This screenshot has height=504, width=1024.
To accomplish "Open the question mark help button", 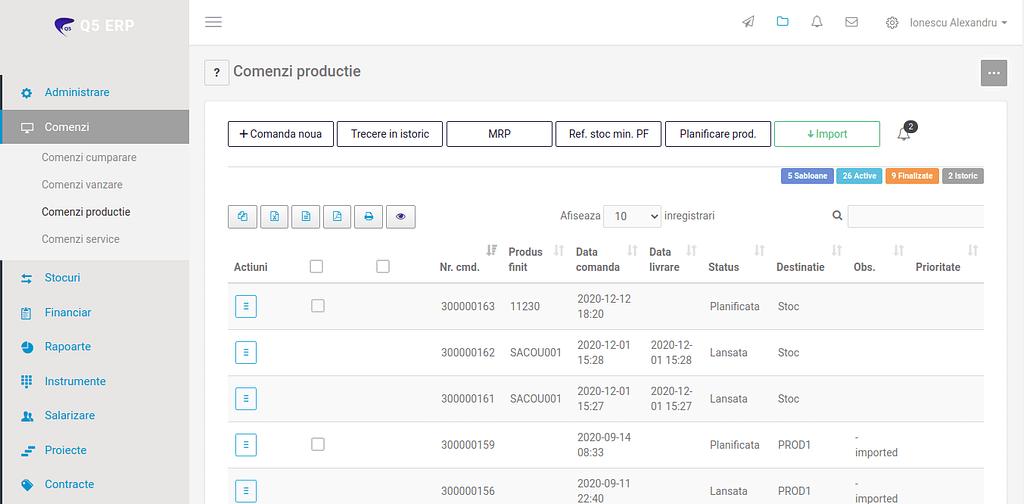I will click(x=217, y=72).
